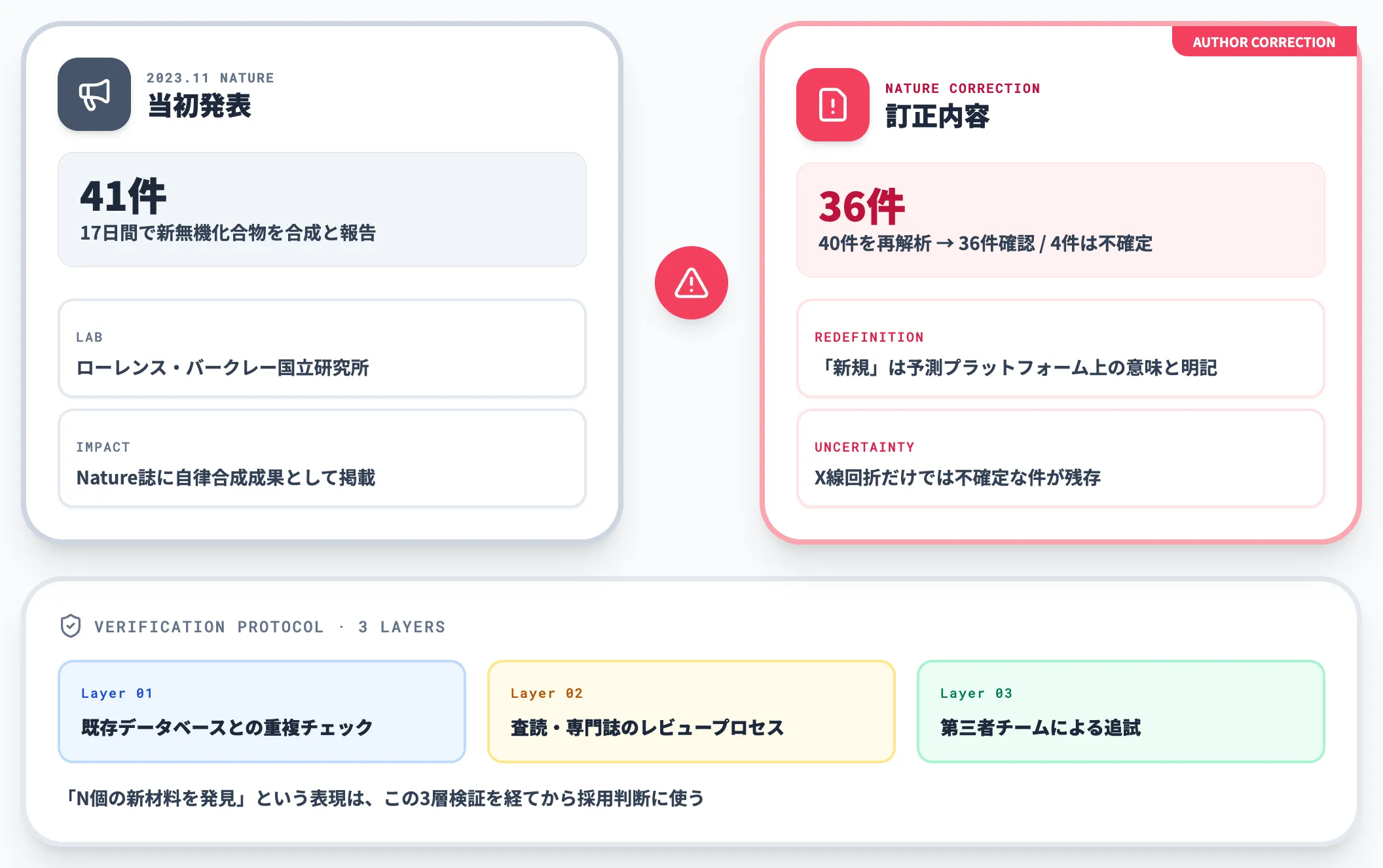Screen dimensions: 1383x868
Task: Click the footnote about「N個の新材料を発見」
Action: coord(384,798)
